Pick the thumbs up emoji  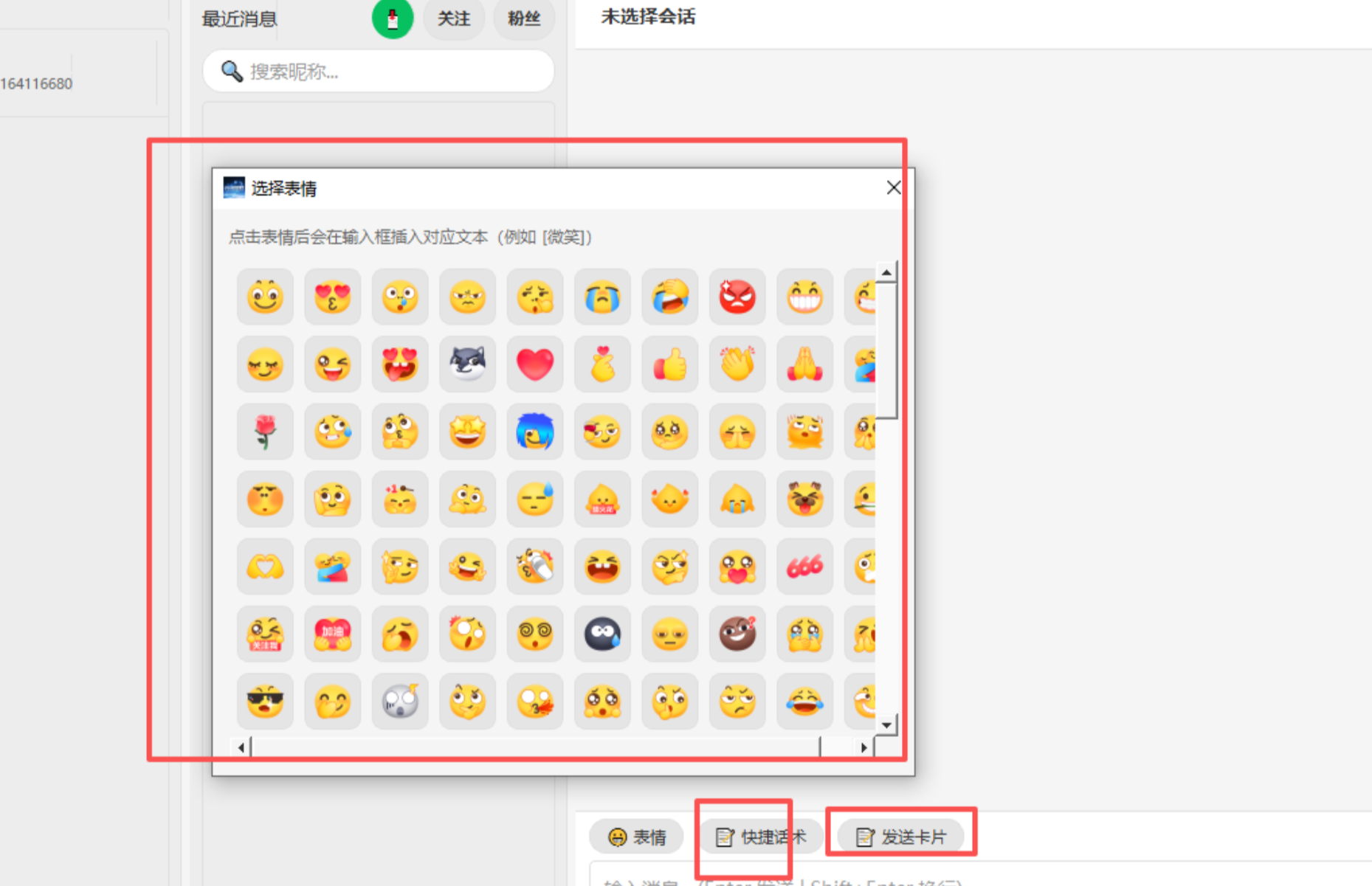pyautogui.click(x=669, y=364)
